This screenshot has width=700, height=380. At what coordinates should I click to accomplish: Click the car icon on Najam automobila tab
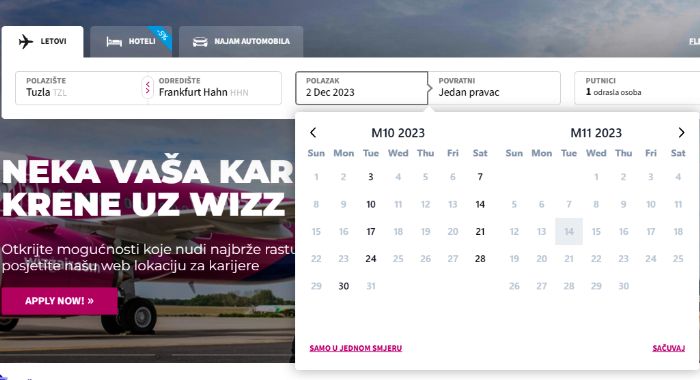click(200, 42)
